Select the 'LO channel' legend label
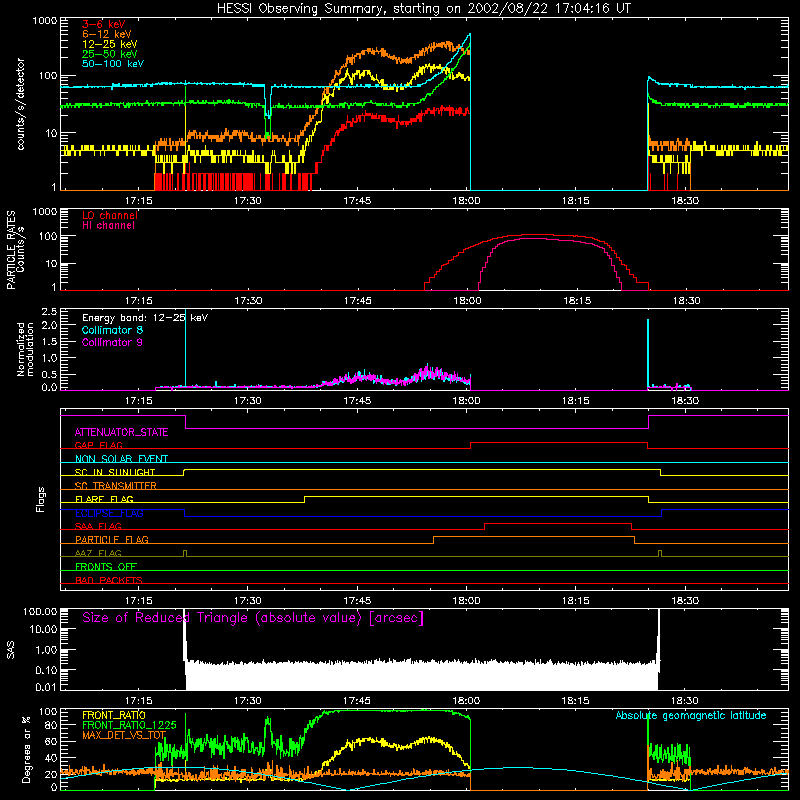800x800 pixels. pos(110,215)
